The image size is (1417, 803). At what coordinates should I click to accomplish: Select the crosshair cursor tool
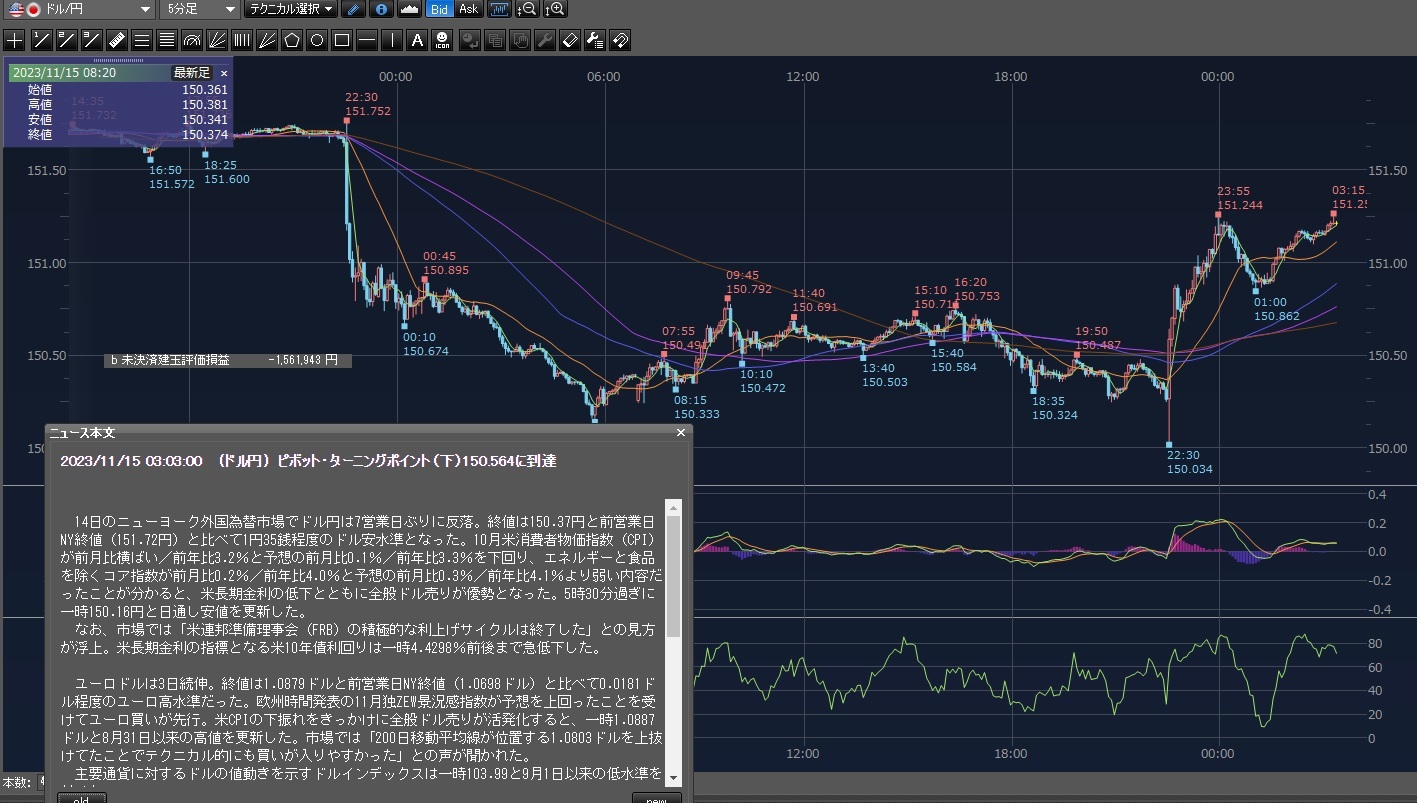pos(14,41)
